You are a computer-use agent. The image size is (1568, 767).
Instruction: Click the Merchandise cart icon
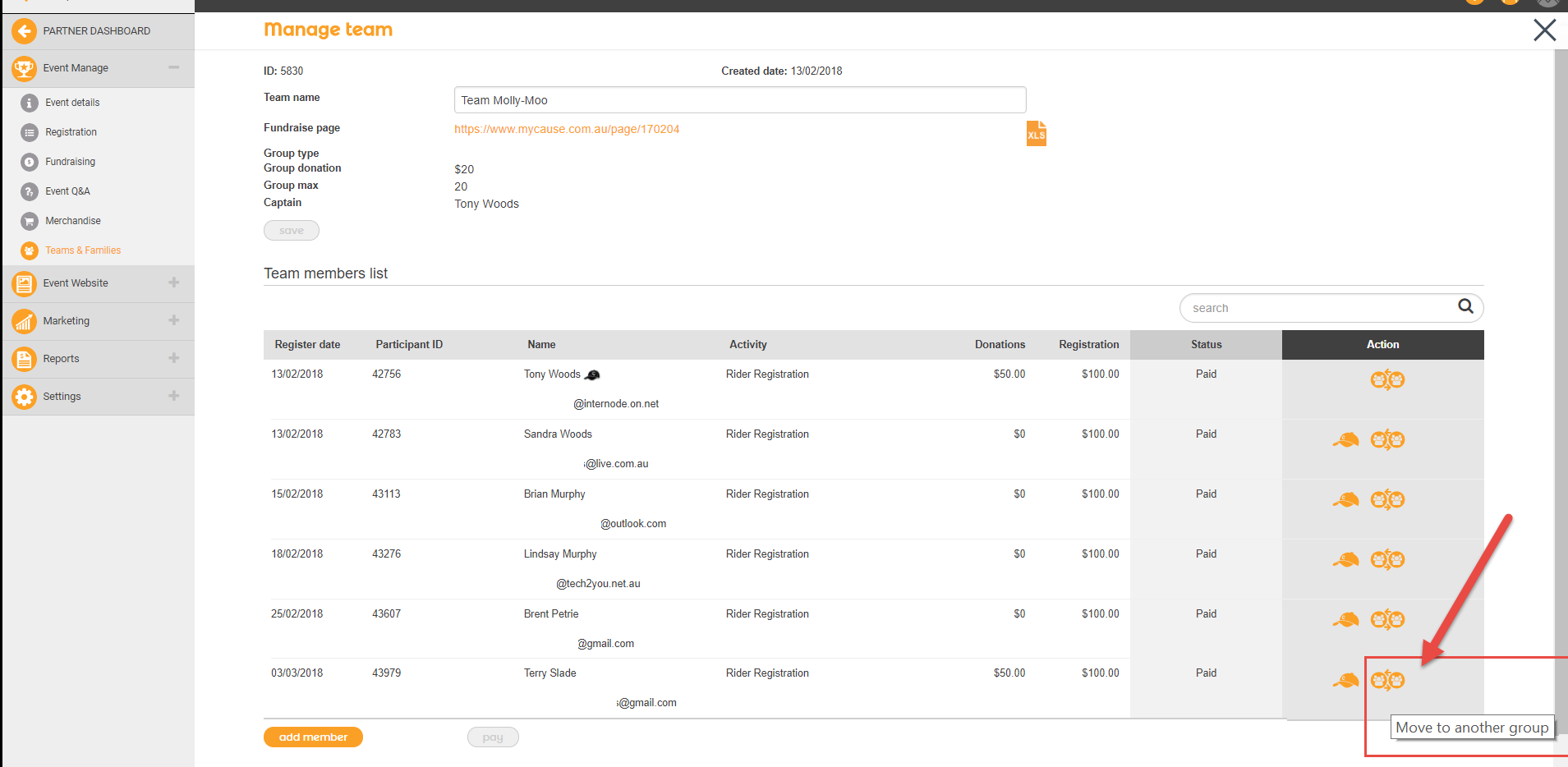coord(30,221)
